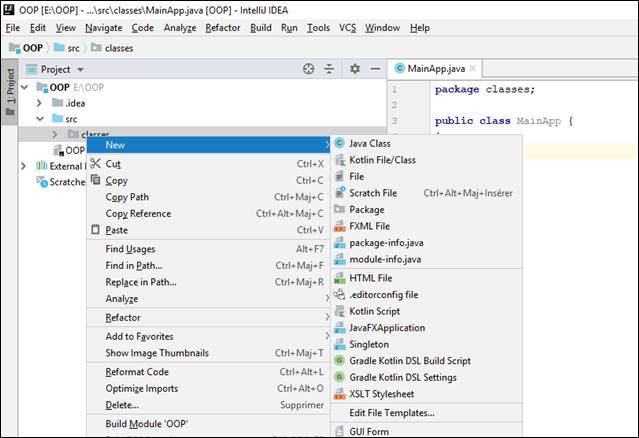Click the Java Class icon in New submenu
639x438 pixels.
click(339, 143)
